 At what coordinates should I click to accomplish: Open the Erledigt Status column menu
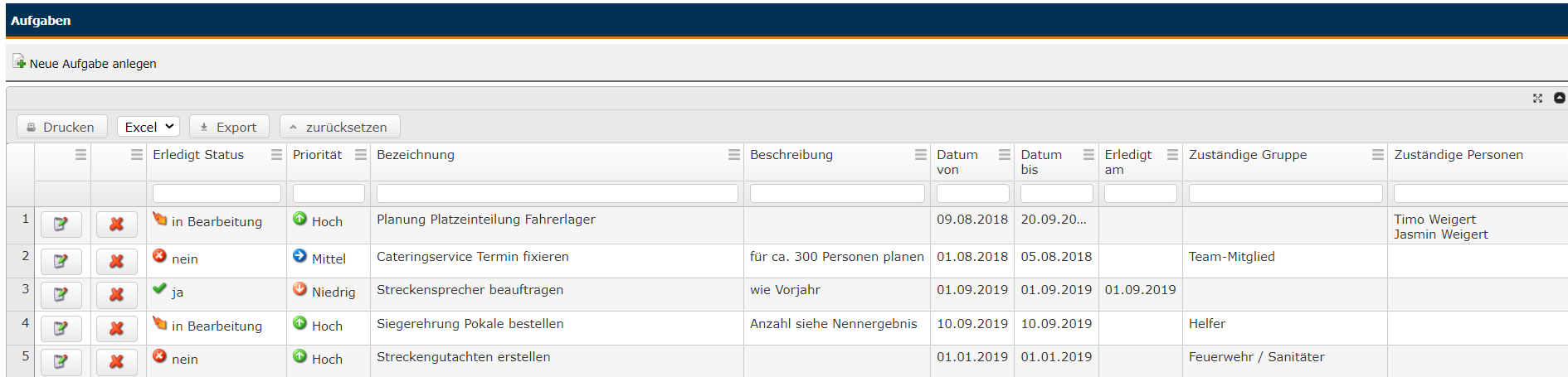pos(276,154)
